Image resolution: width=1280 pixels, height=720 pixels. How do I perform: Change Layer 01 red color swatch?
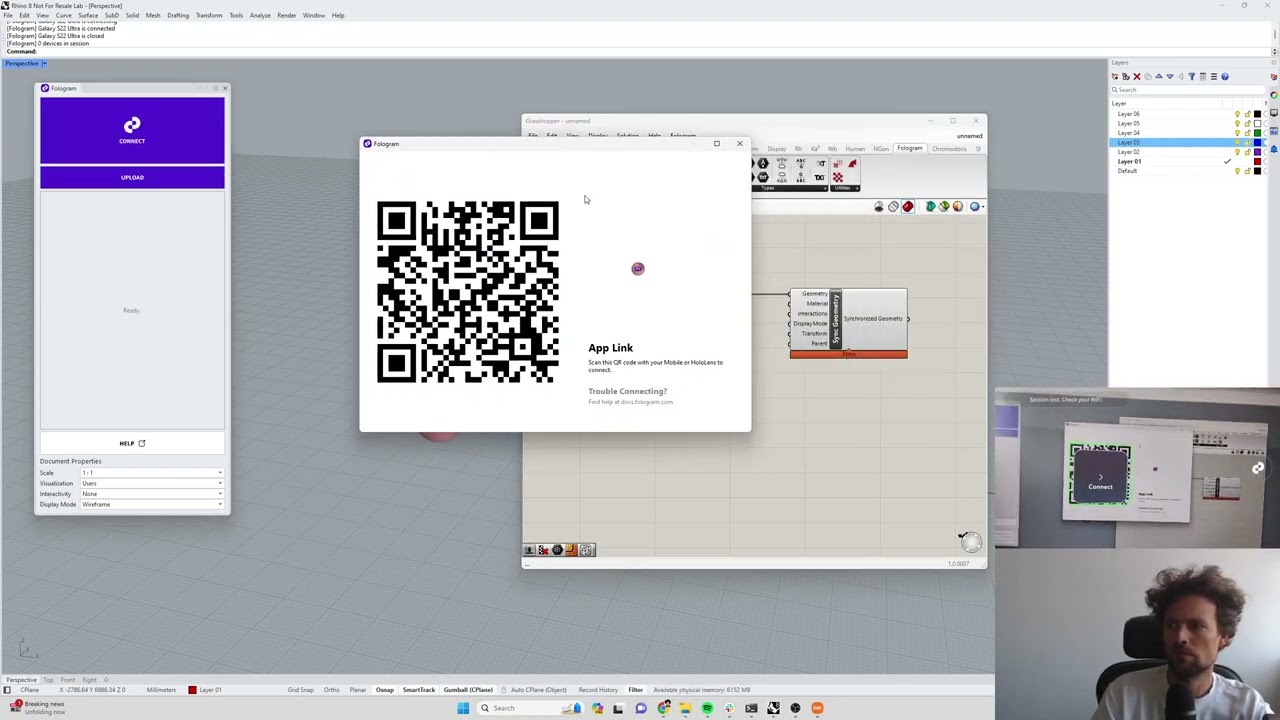click(x=1257, y=161)
